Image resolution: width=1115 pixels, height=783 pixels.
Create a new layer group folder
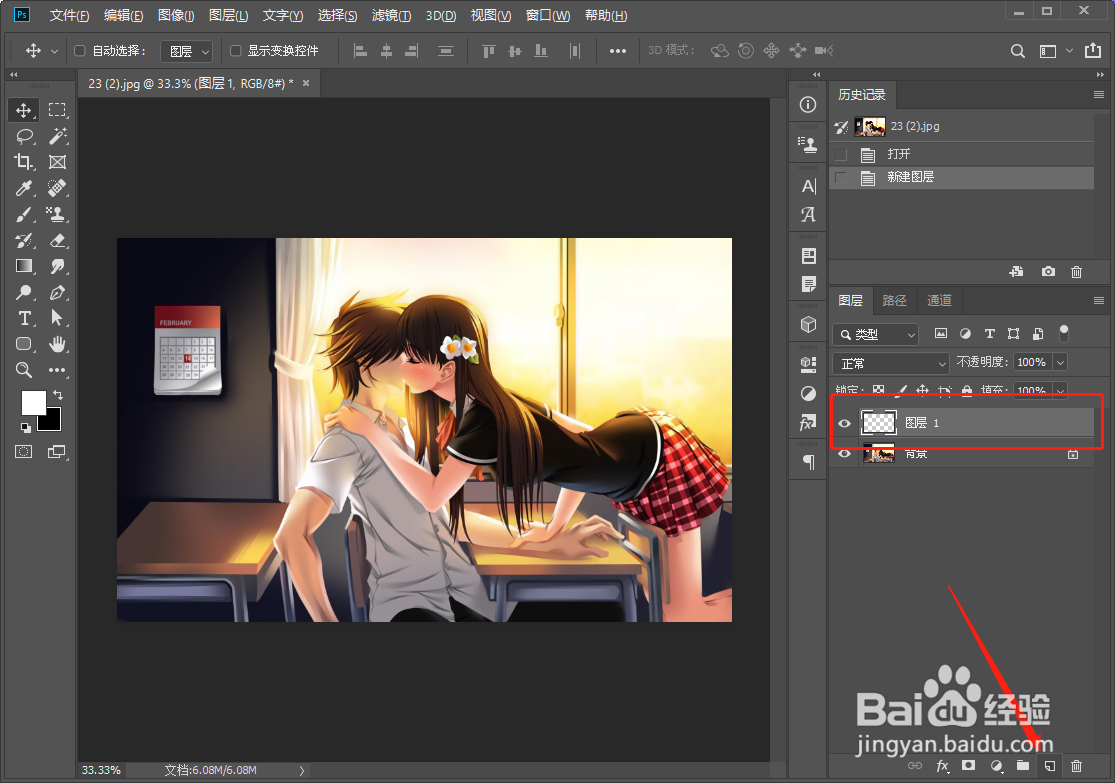point(1023,765)
